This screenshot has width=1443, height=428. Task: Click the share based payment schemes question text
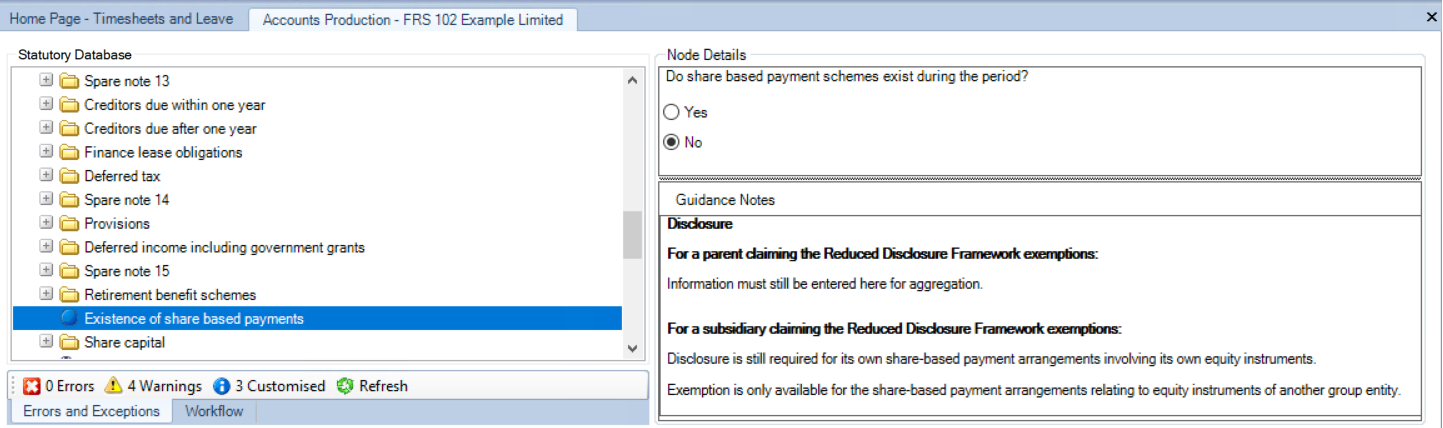click(846, 79)
